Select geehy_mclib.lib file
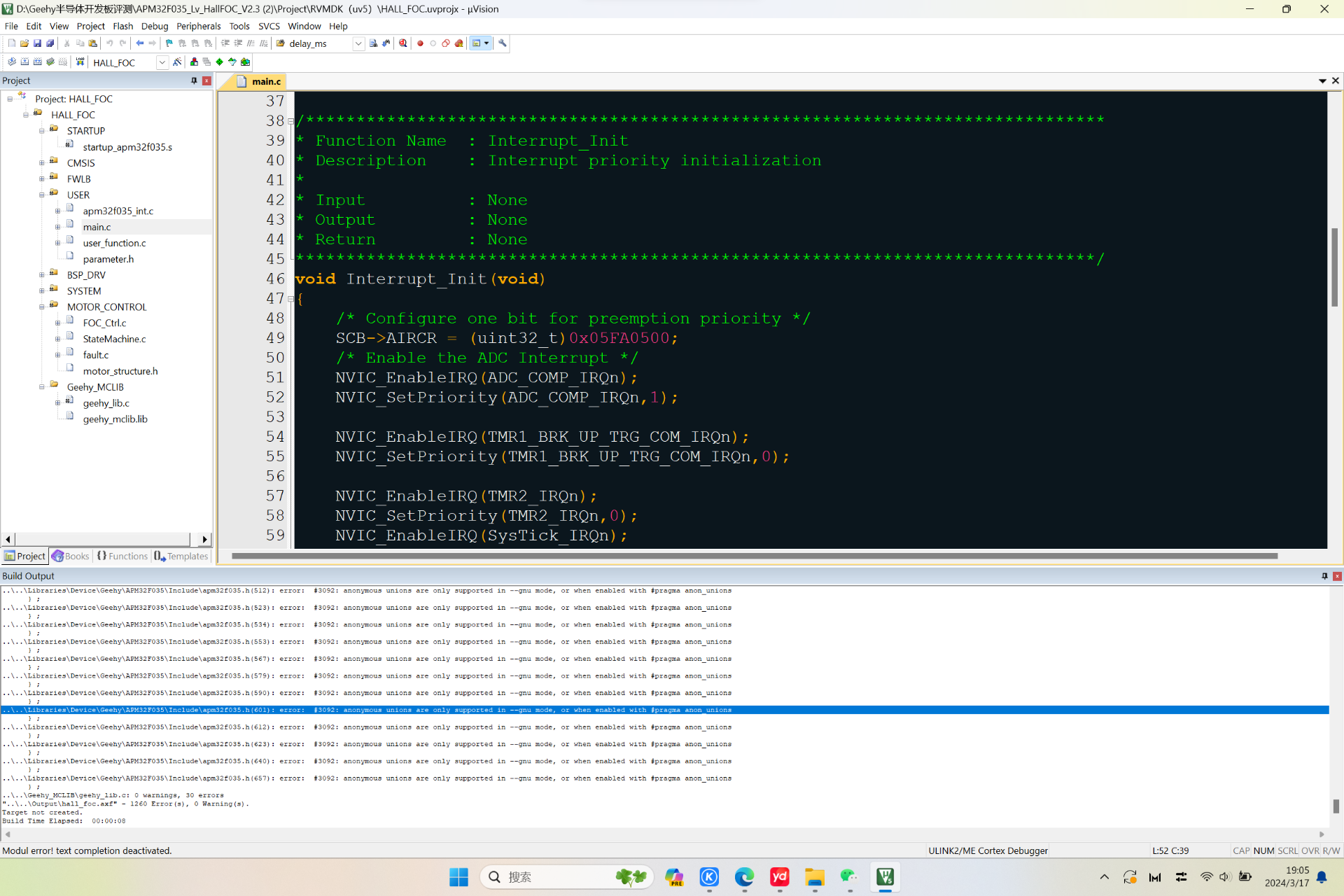The width and height of the screenshot is (1344, 896). click(x=115, y=419)
